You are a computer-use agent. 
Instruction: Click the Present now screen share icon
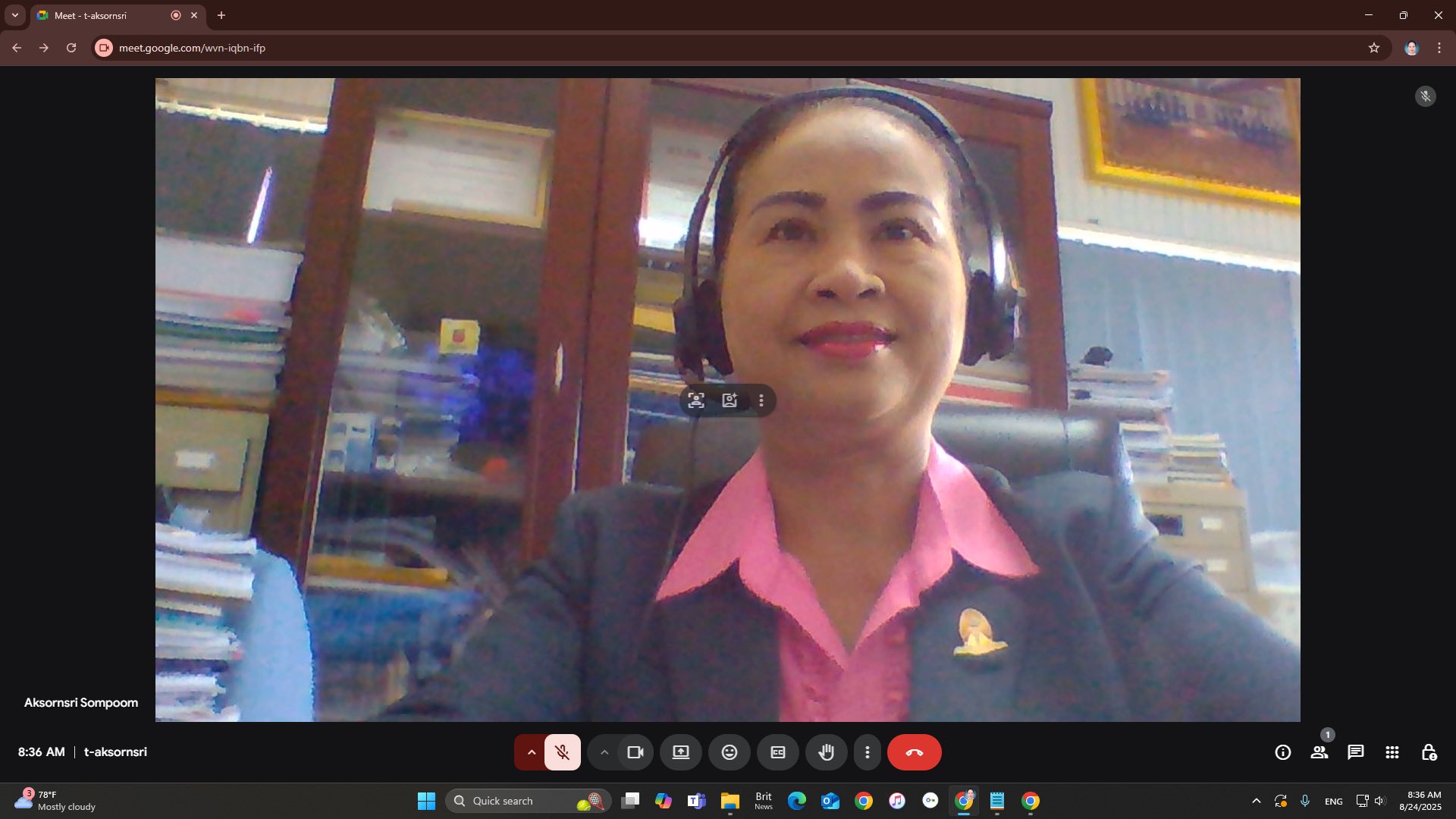681,752
